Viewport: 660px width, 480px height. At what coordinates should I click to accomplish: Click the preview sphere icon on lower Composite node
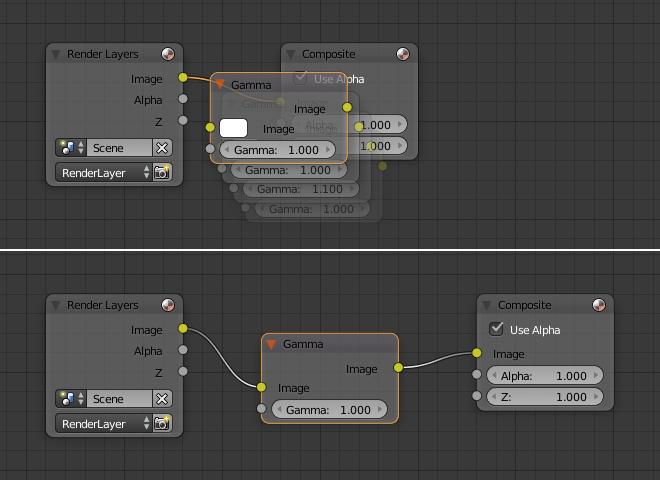click(x=599, y=305)
